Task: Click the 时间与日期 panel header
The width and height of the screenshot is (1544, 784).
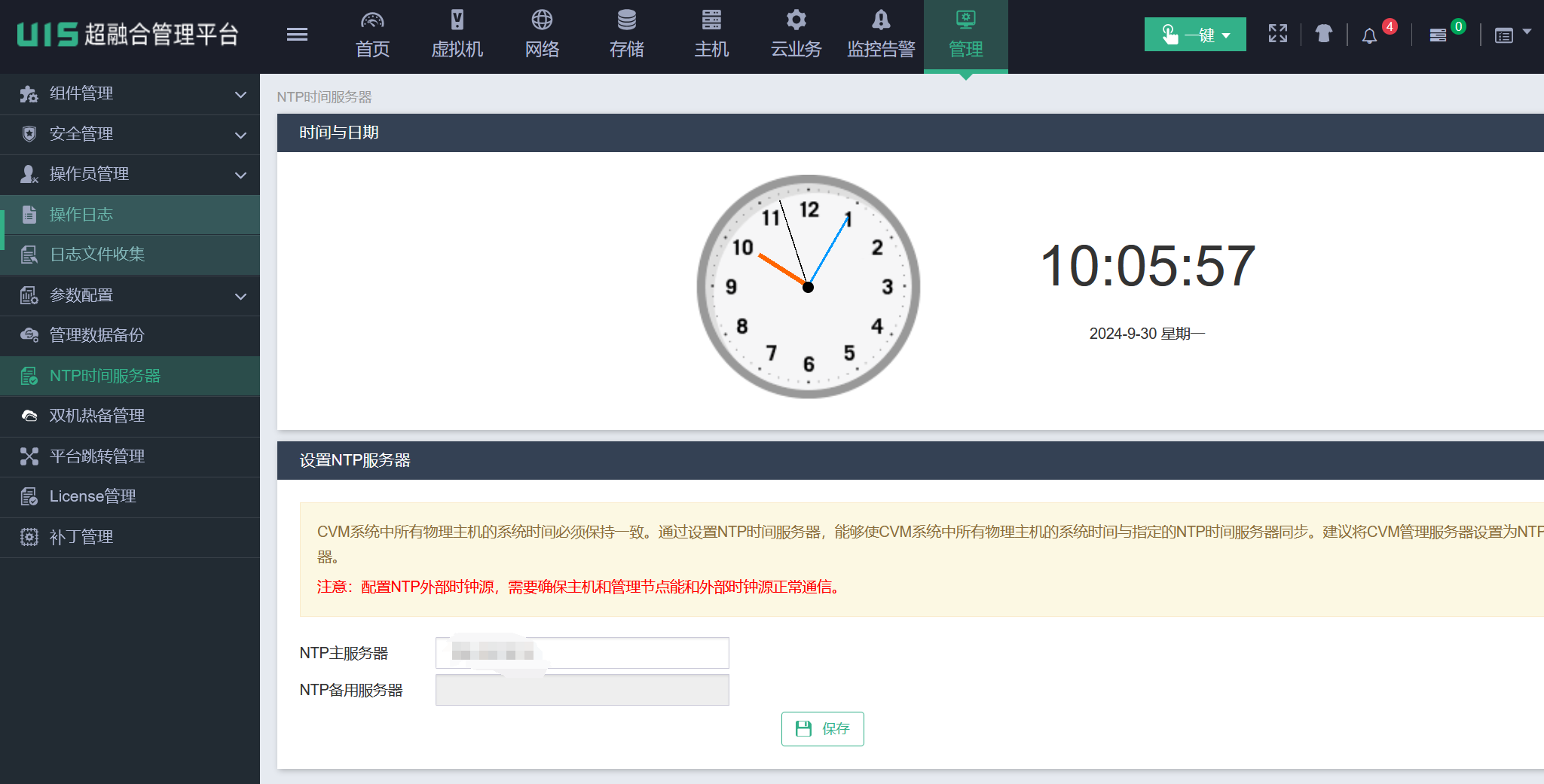Action: pos(910,133)
